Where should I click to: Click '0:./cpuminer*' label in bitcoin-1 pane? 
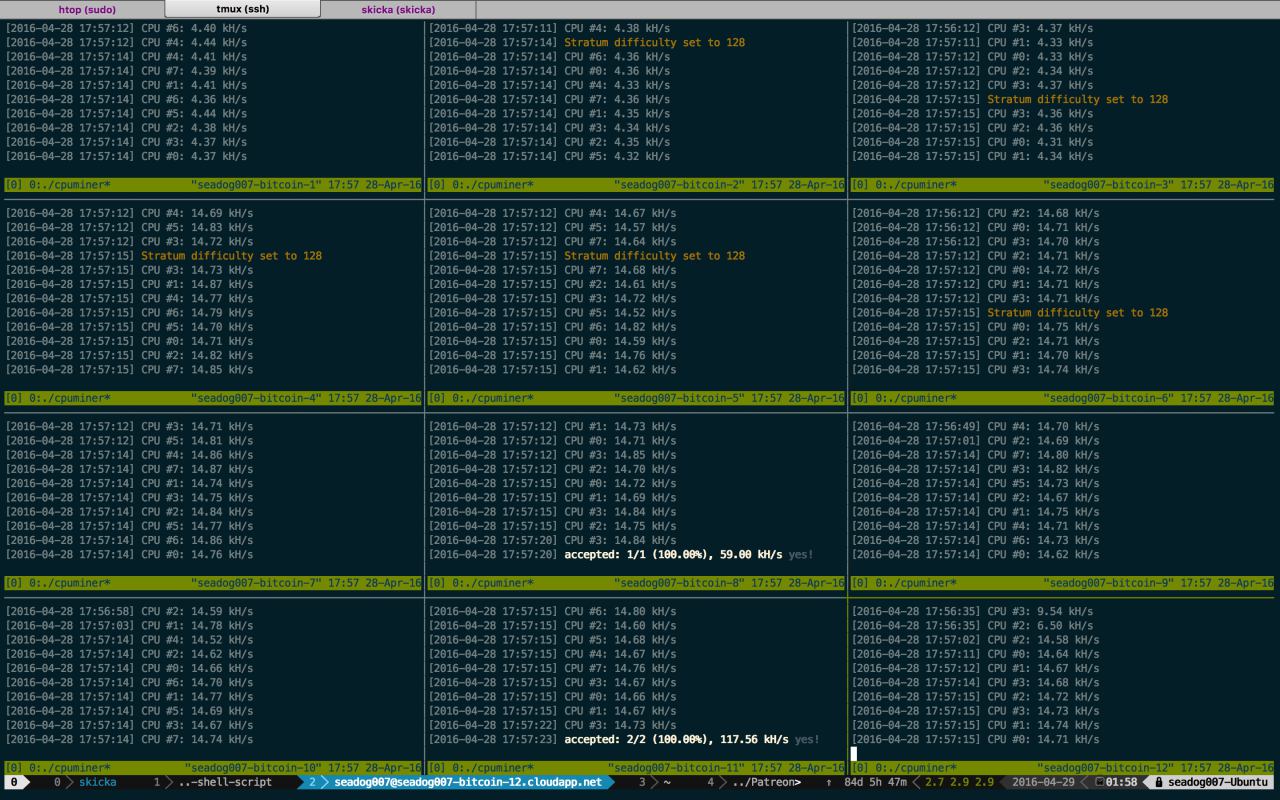click(x=68, y=185)
